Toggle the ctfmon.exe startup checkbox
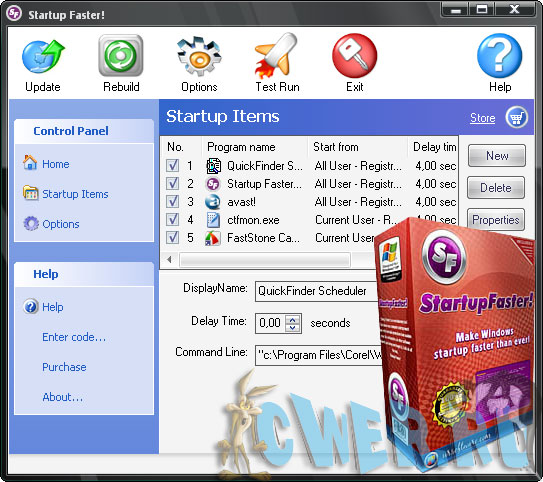The height and width of the screenshot is (482, 543). (x=172, y=220)
